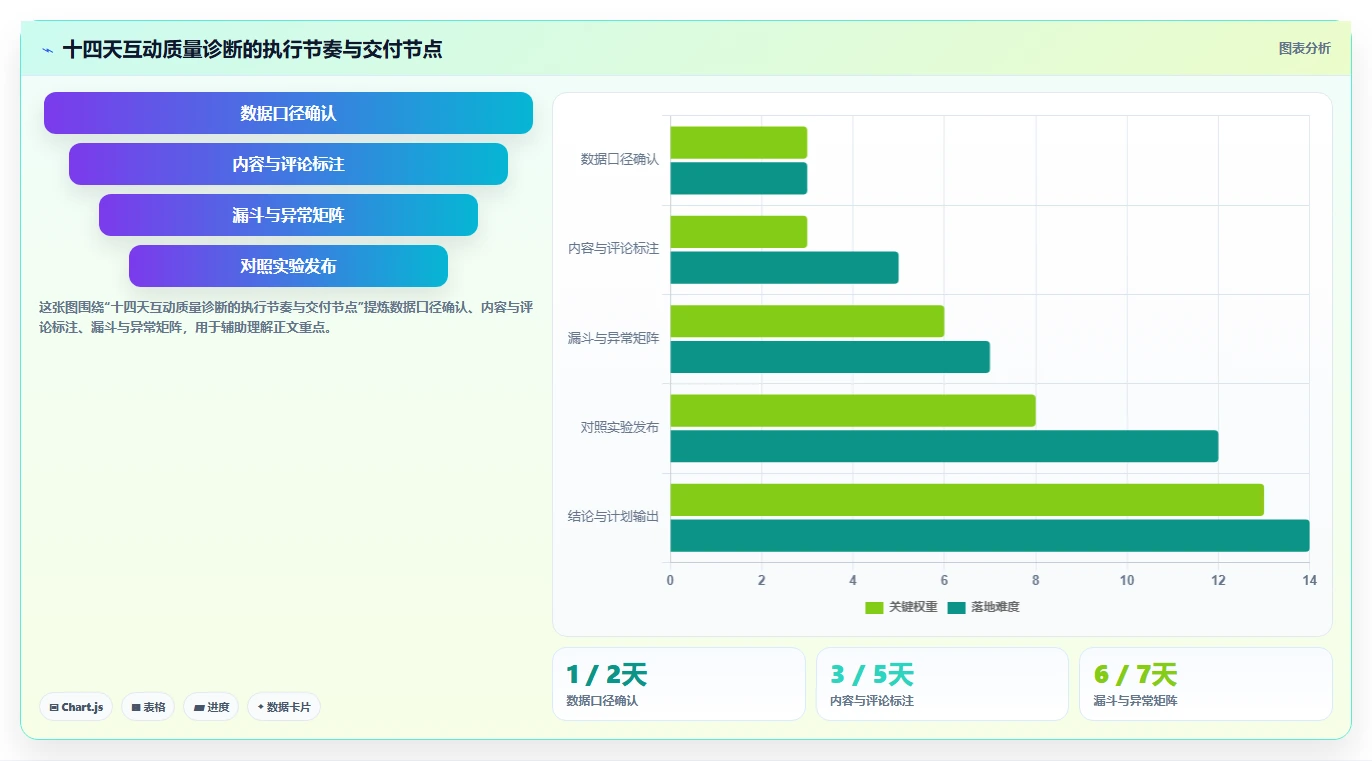Open the 3 / 5天 data card
This screenshot has width=1372, height=761.
click(942, 684)
